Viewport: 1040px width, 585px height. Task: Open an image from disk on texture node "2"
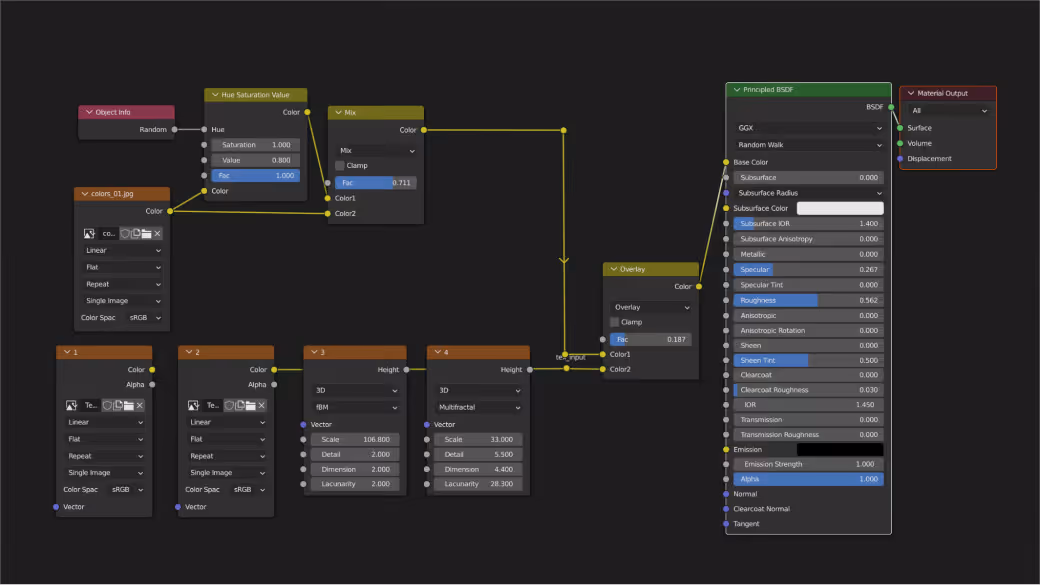[x=252, y=405]
